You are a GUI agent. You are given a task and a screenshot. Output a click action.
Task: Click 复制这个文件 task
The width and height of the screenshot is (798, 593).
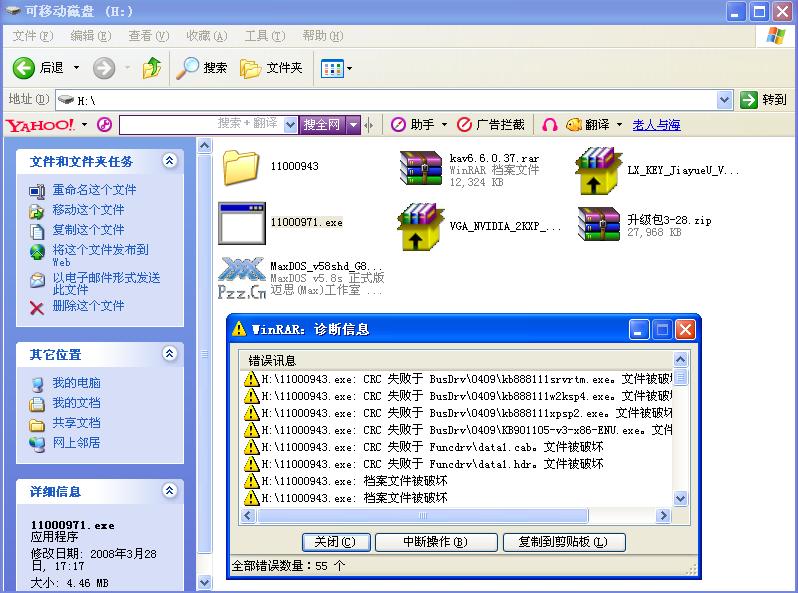88,230
